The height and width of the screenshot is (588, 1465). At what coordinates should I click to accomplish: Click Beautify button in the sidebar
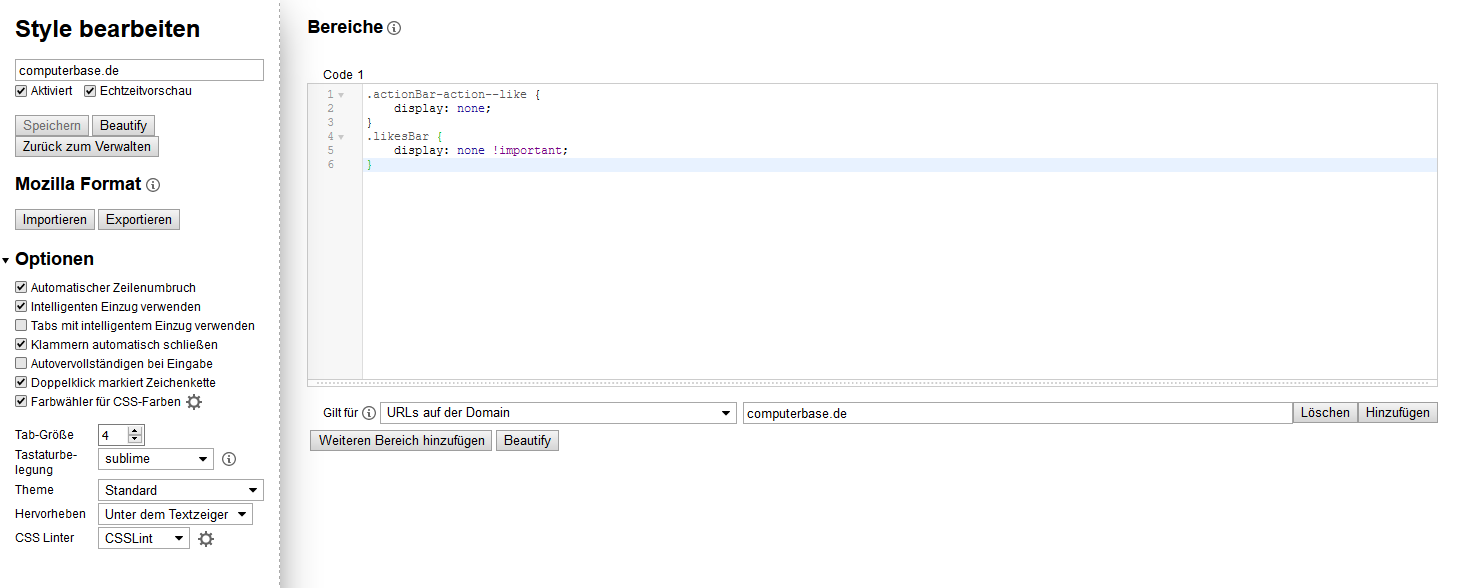[123, 126]
